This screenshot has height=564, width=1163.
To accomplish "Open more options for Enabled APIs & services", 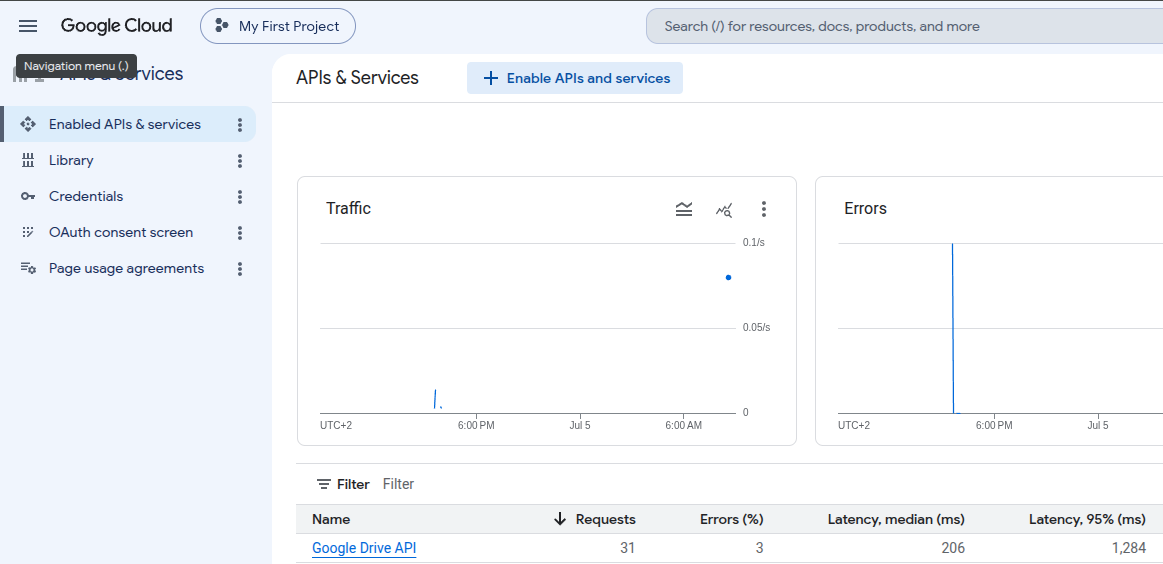I will point(240,125).
